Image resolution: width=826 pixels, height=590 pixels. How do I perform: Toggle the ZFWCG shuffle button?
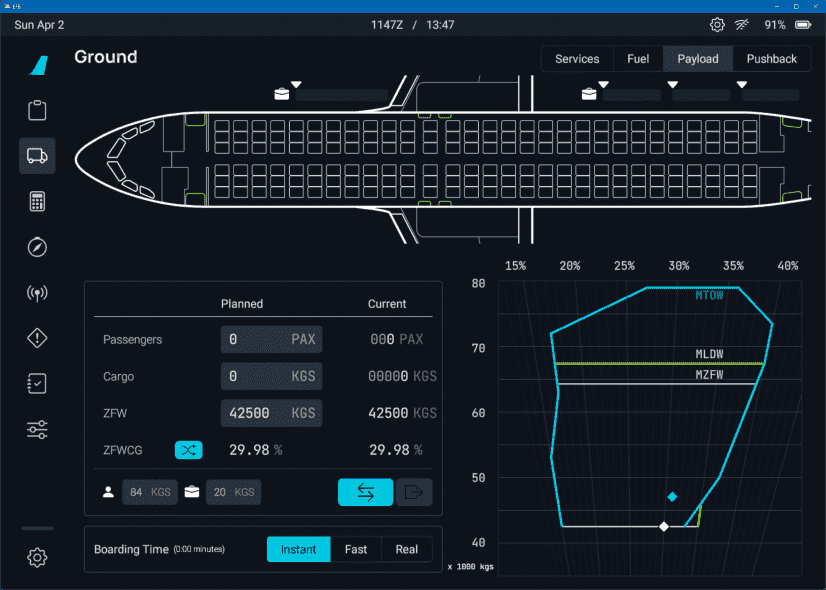click(188, 450)
